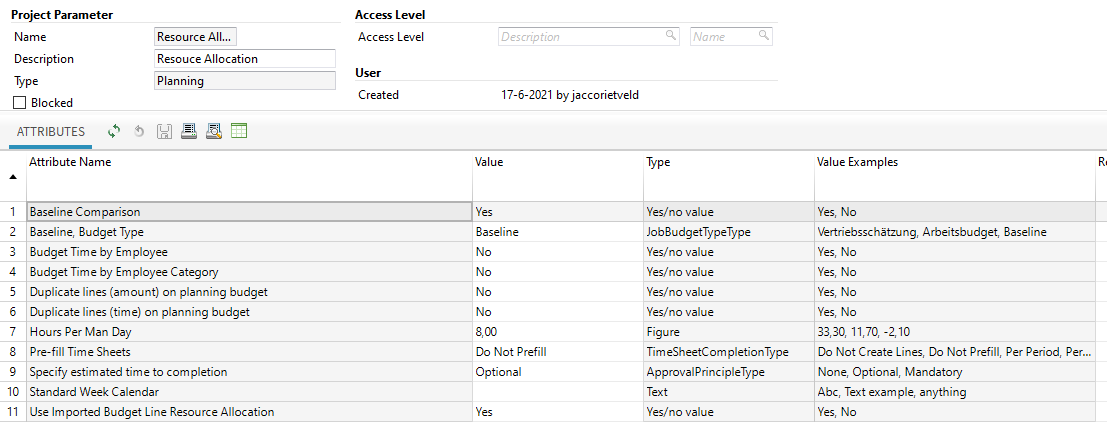This screenshot has height=436, width=1107.
Task: Click magnifier icon in Access Level Description field
Action: (x=671, y=36)
